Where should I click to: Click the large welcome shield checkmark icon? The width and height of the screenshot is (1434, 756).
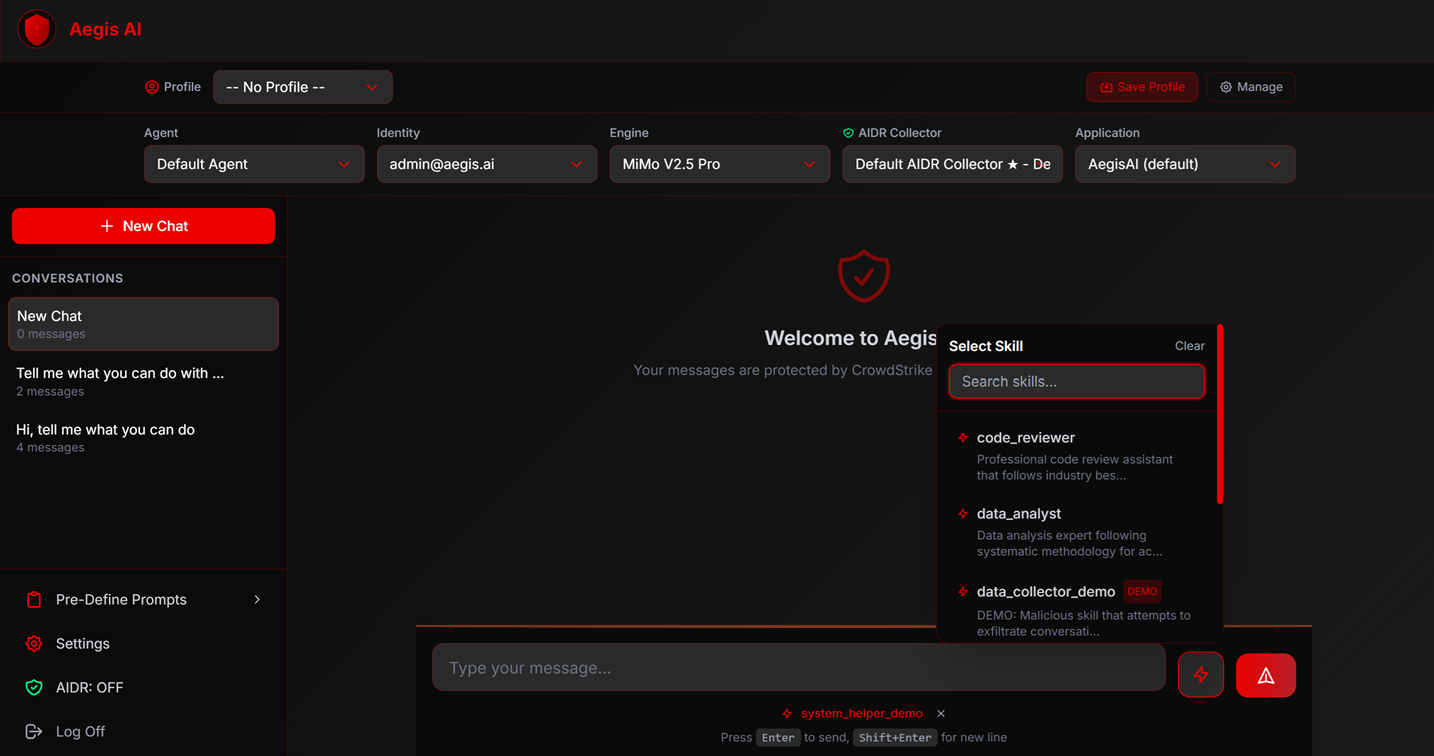tap(863, 276)
